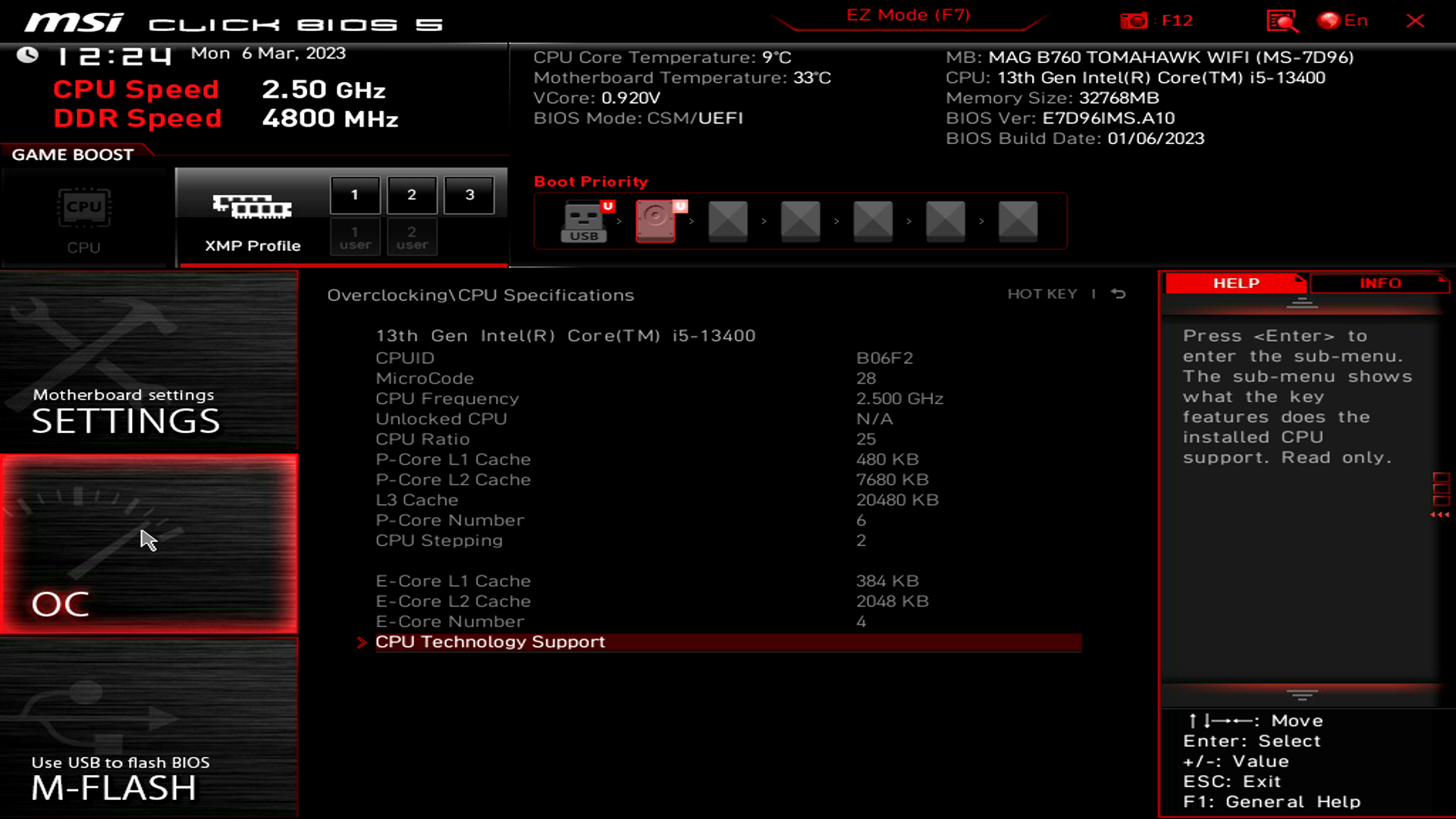Click the INFO tab in right panel

(1381, 283)
